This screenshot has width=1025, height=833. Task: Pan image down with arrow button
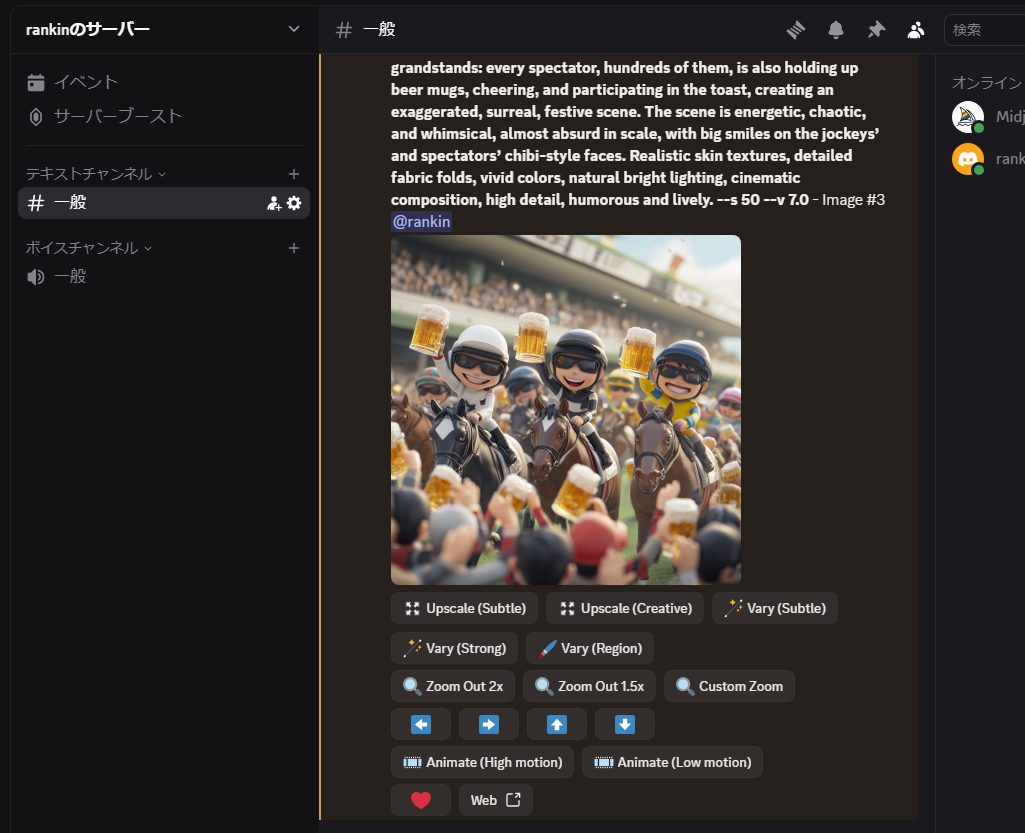pyautogui.click(x=624, y=724)
